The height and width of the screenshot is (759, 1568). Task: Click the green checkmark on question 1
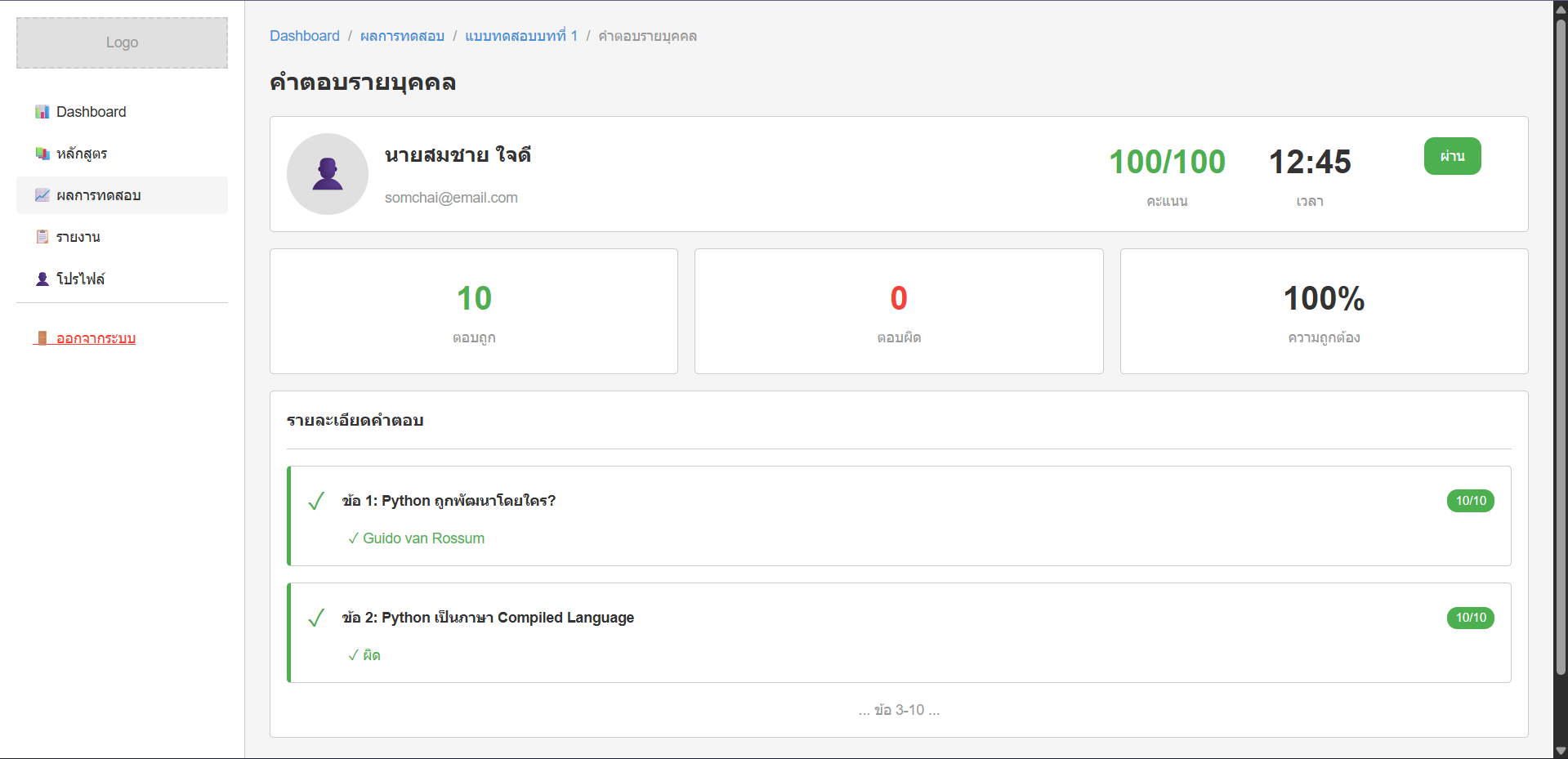(316, 501)
